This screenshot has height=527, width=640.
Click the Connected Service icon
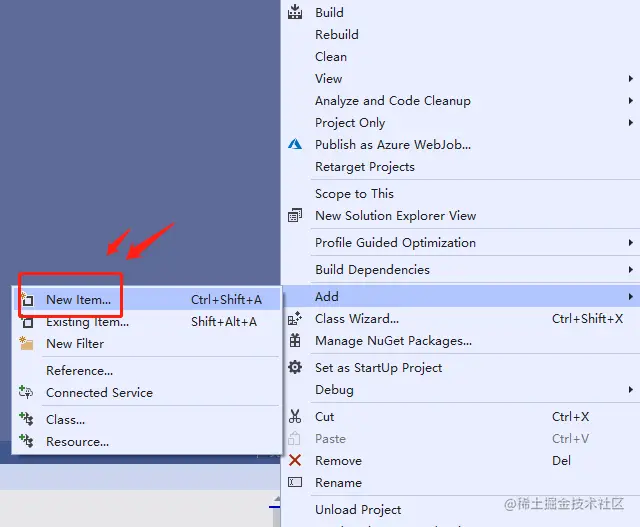(x=26, y=392)
